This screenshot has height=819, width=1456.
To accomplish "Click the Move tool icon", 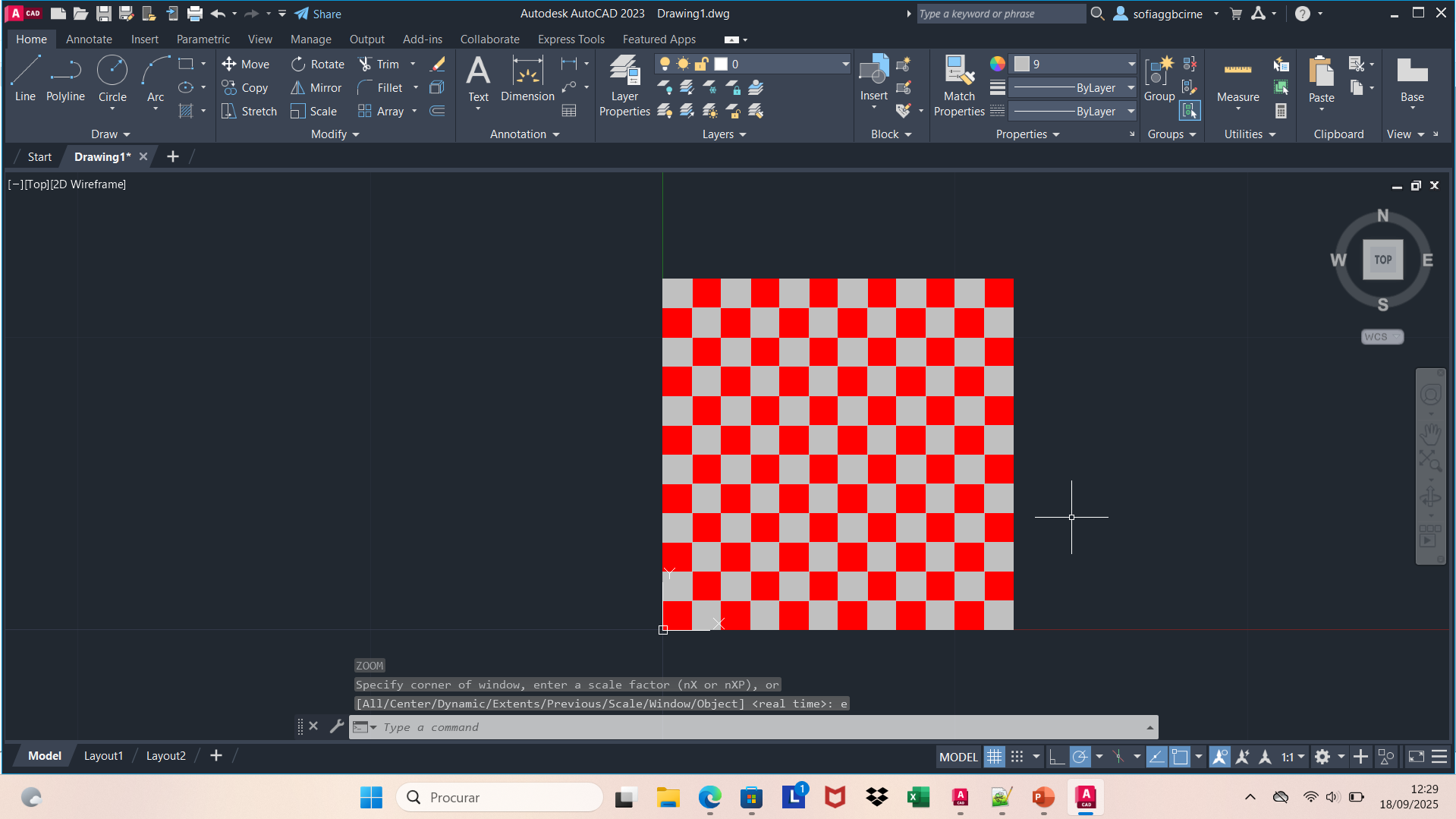I will [229, 65].
